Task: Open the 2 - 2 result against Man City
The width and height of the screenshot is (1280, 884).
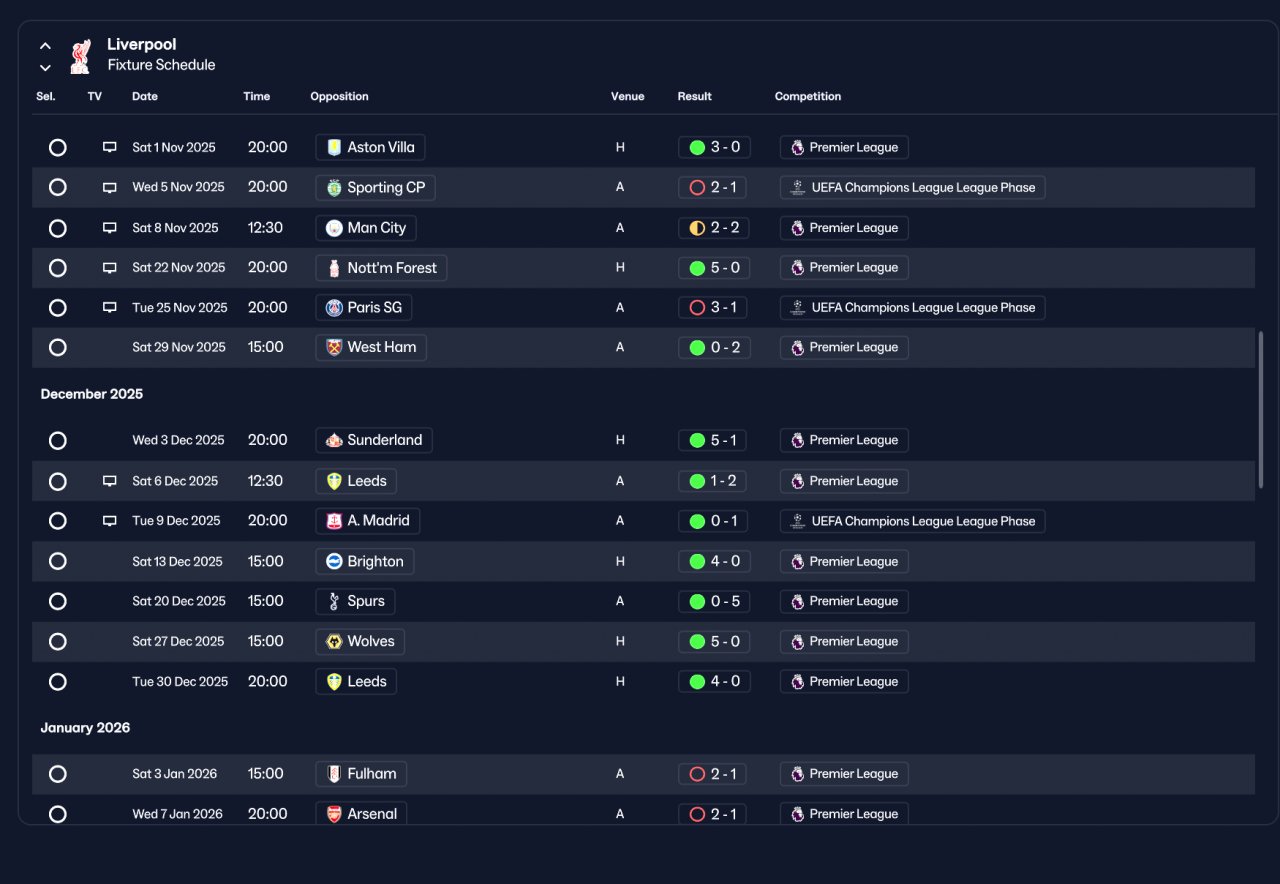Action: click(x=714, y=228)
